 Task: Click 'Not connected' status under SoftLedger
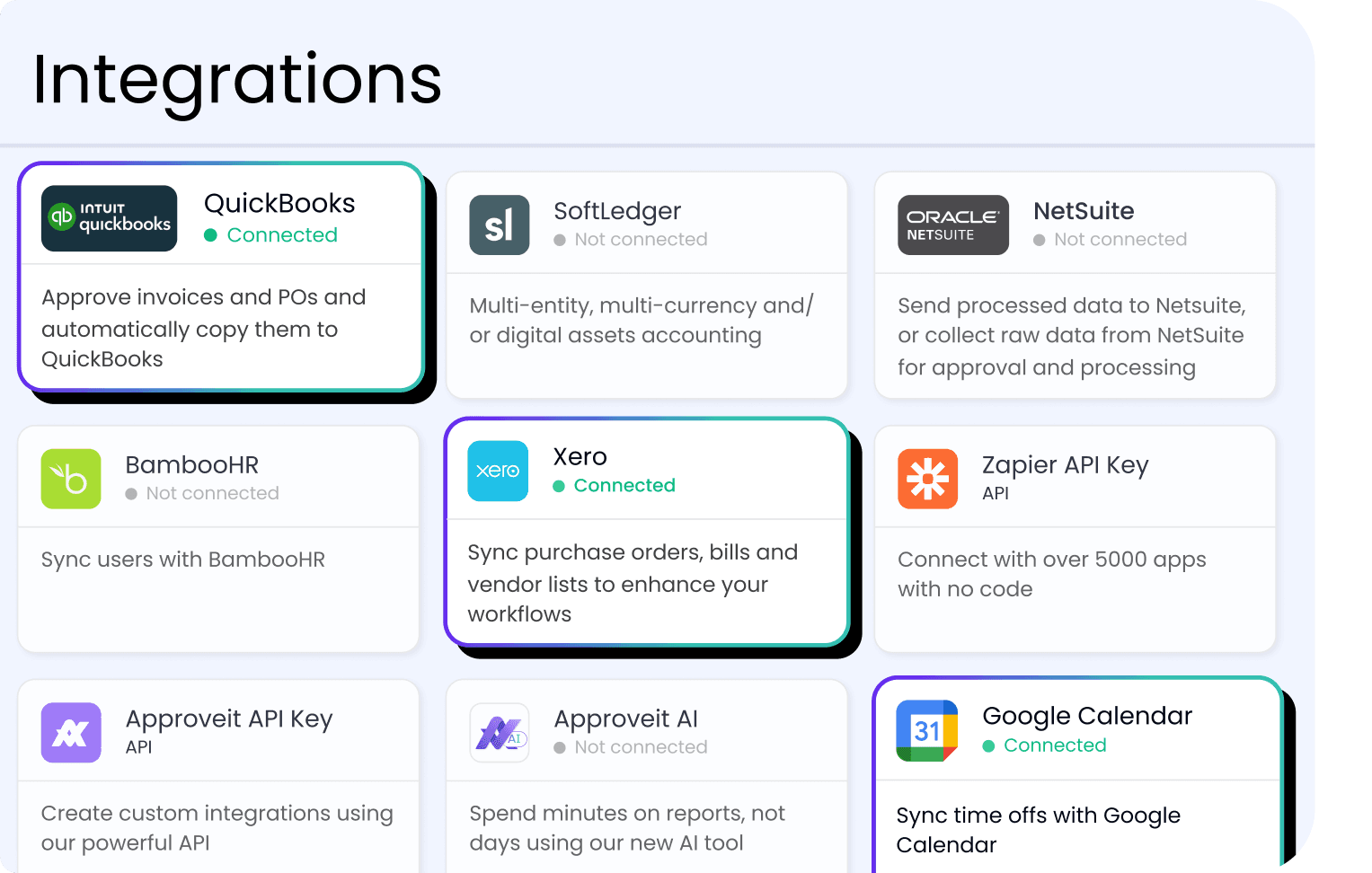pos(641,240)
